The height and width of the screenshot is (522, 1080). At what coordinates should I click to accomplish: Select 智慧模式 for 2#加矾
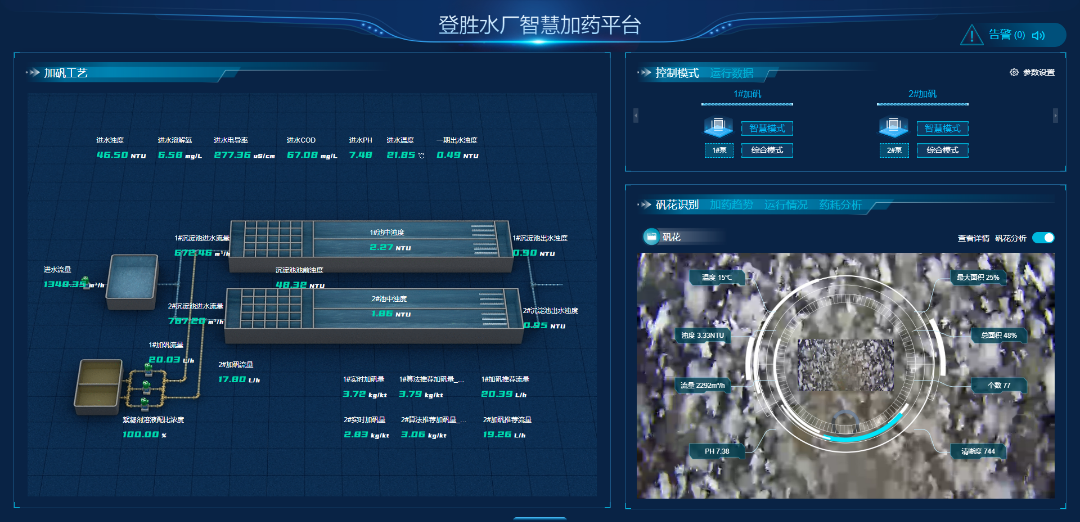coord(942,128)
